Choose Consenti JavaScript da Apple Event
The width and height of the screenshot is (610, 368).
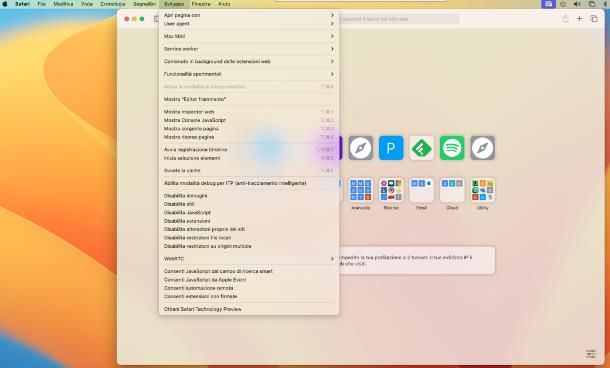(x=249, y=280)
